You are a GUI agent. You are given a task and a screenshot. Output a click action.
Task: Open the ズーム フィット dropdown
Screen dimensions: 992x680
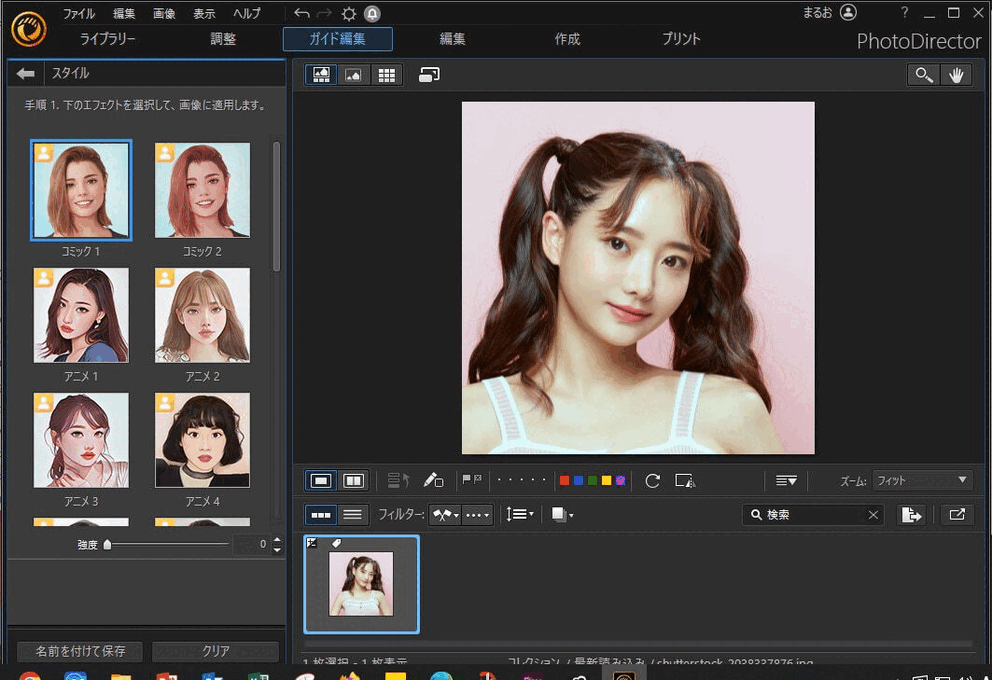pyautogui.click(x=922, y=481)
